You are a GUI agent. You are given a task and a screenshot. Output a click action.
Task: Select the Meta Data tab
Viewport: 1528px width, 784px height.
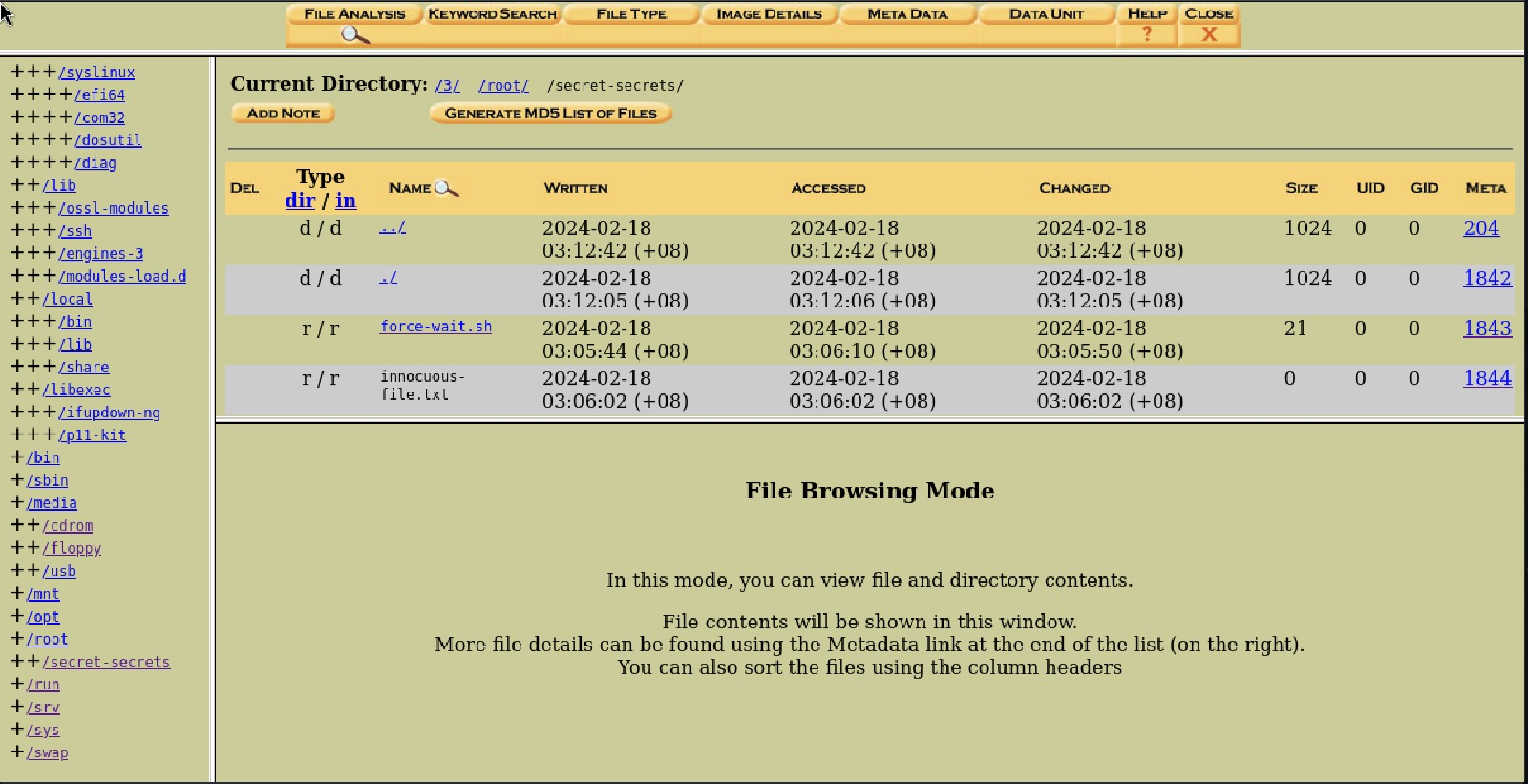coord(907,14)
